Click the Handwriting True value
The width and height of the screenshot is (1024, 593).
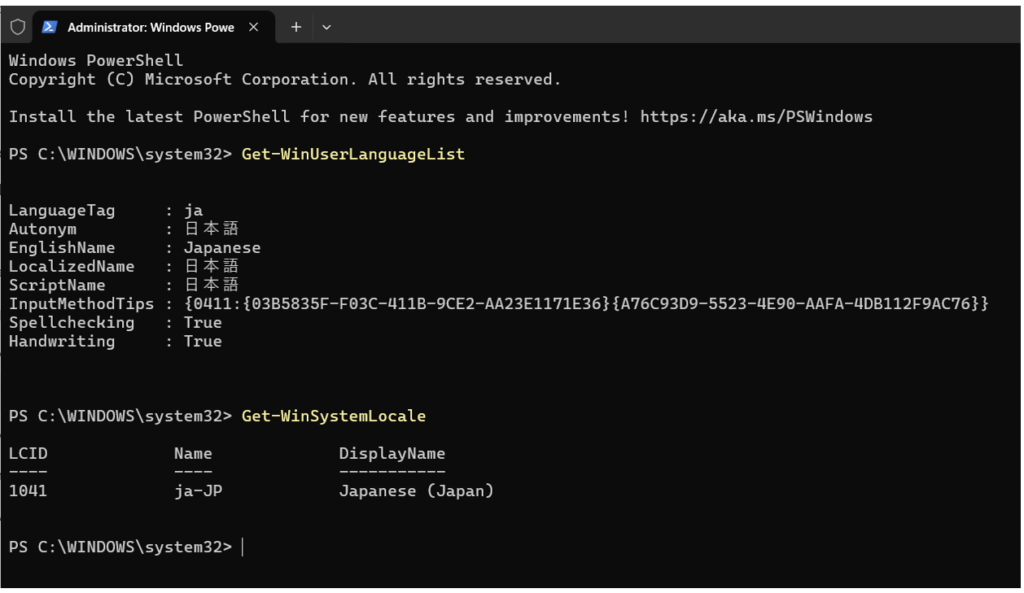pos(203,342)
